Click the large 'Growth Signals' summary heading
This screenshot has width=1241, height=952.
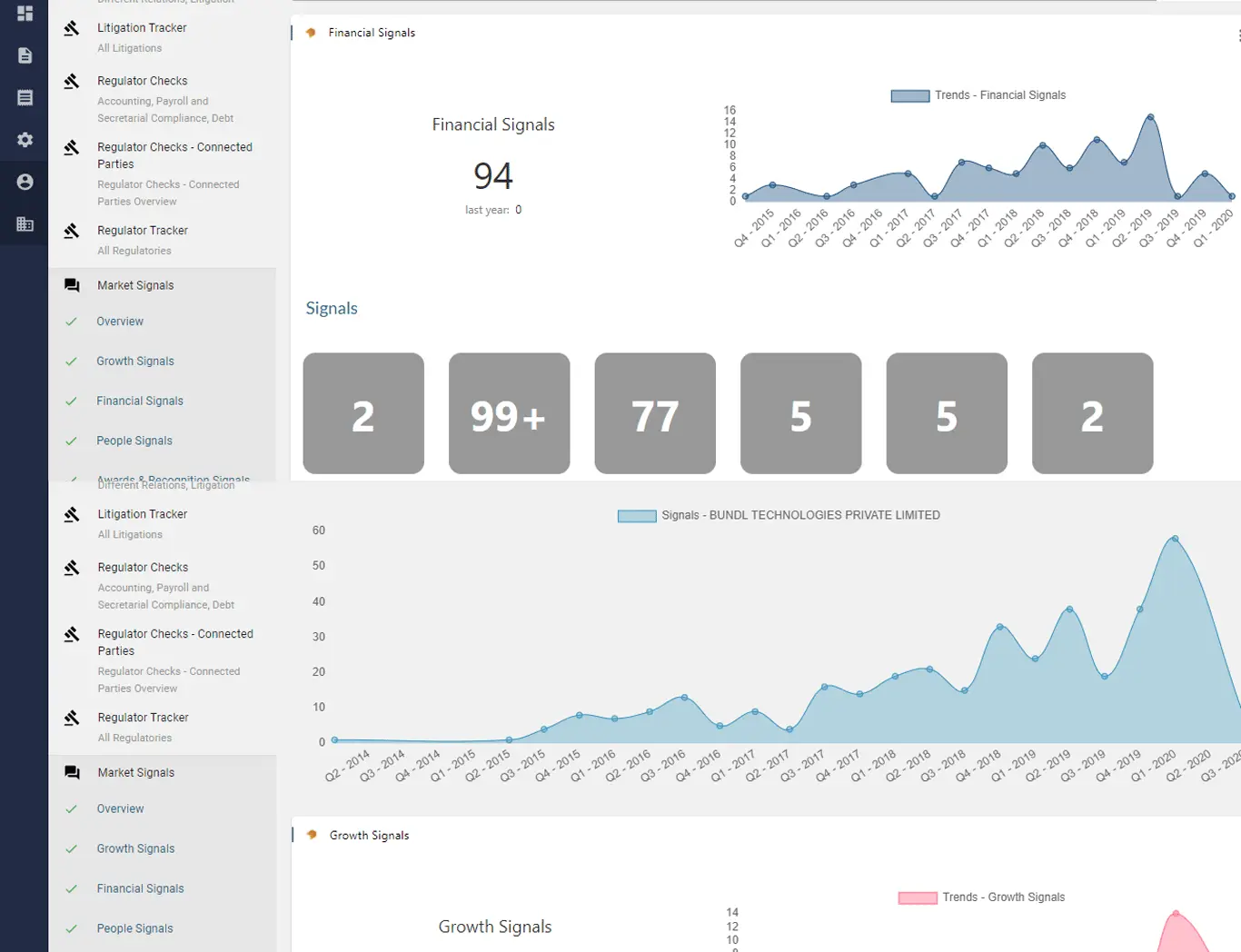coord(495,927)
